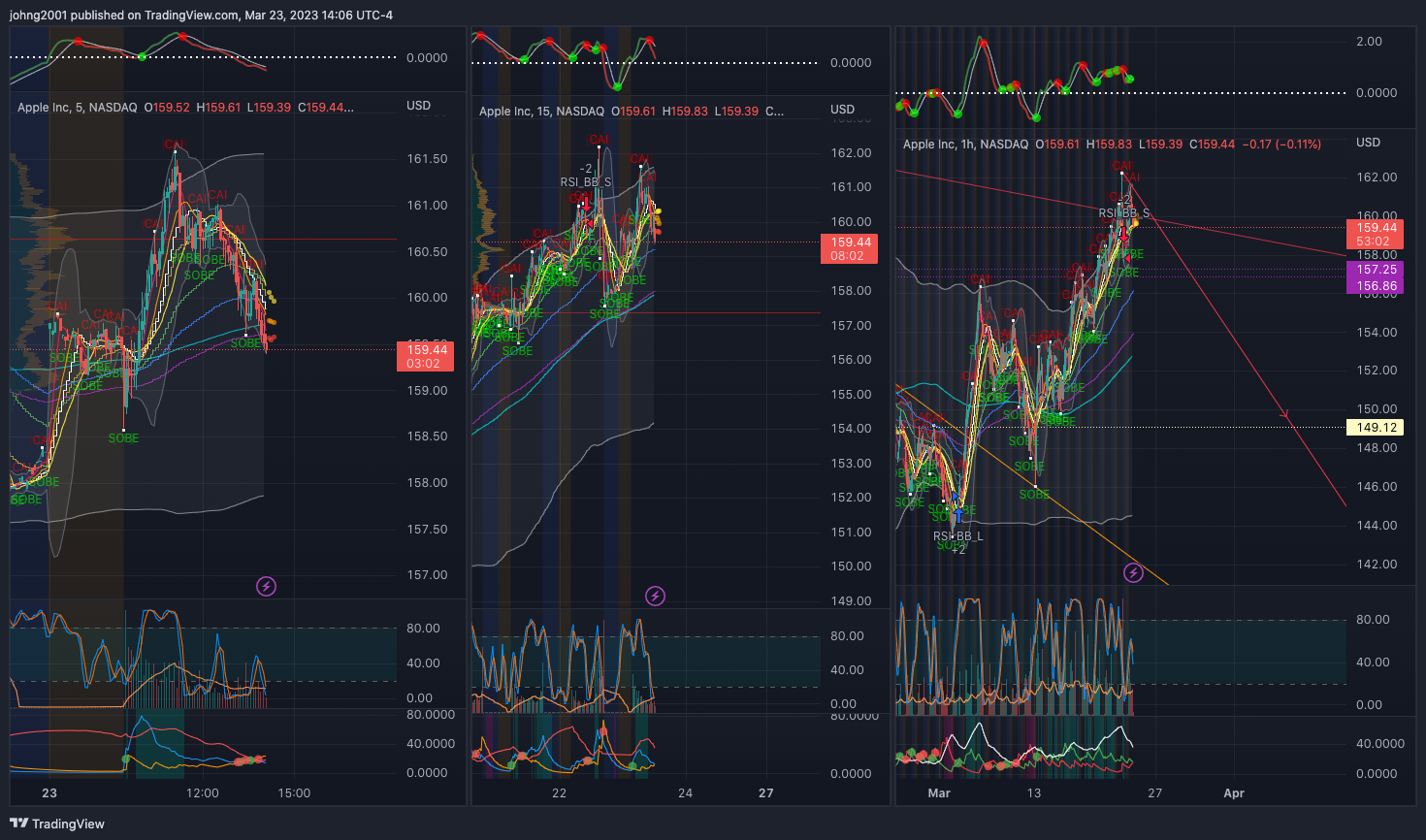Select the 'Apple Inc, 1h, NASDAQ' chart title
1426x840 pixels.
(x=965, y=145)
